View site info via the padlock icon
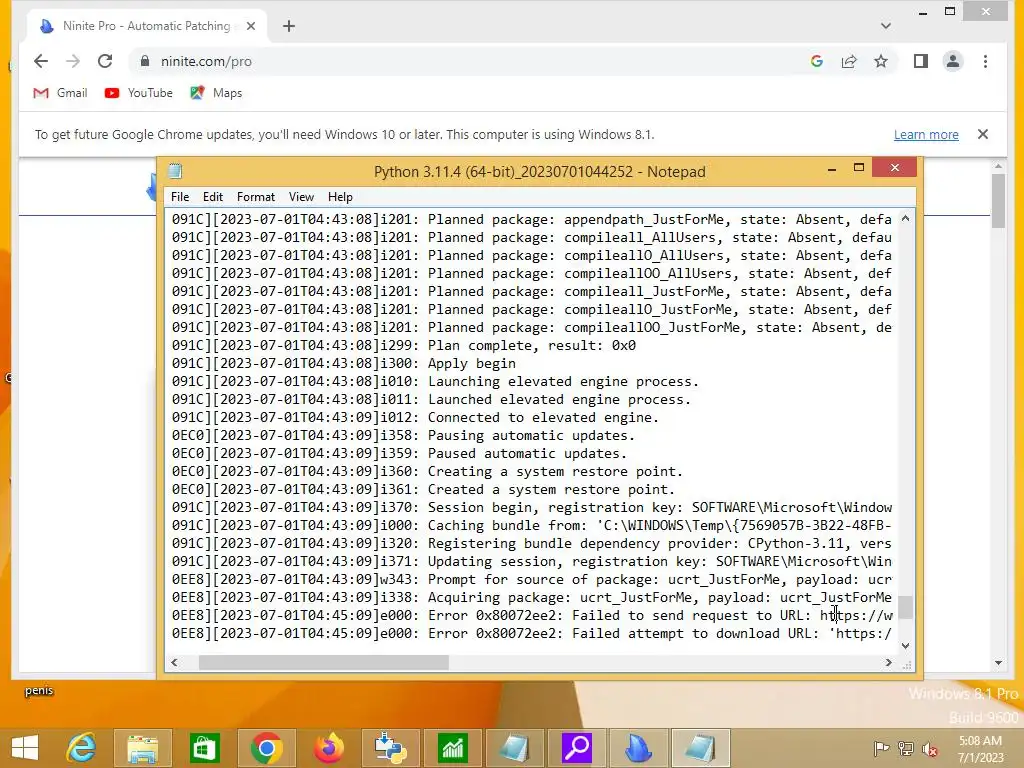 145,61
